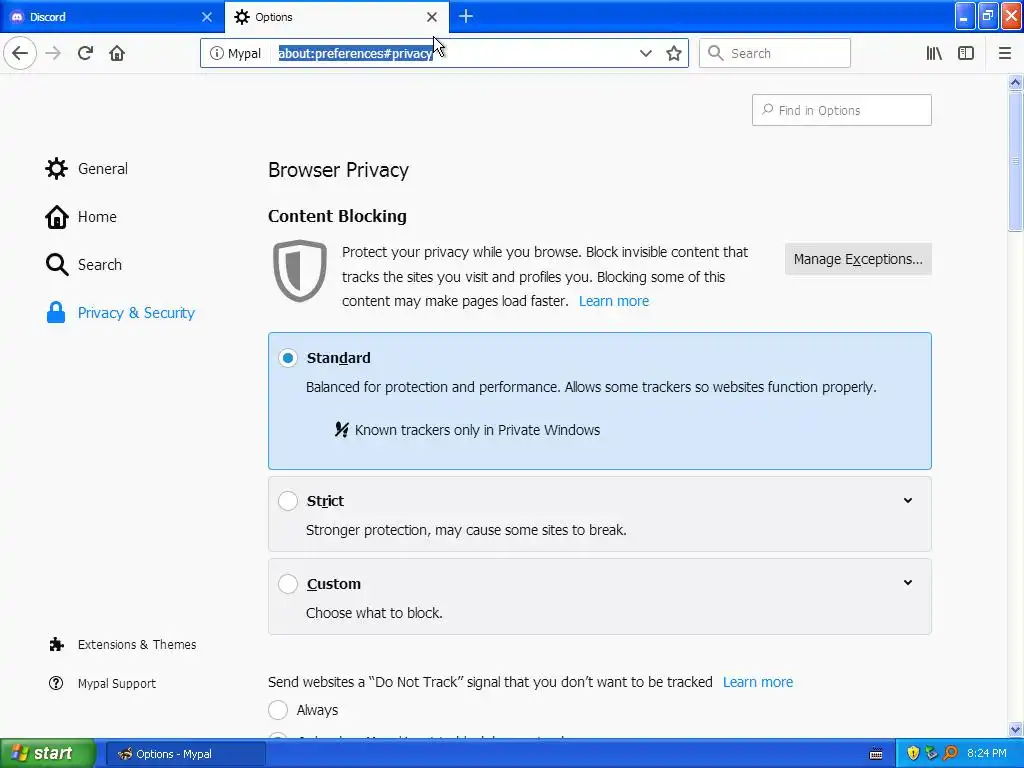The image size is (1024, 768).
Task: Choose Always for Do Not Track
Action: [x=278, y=710]
